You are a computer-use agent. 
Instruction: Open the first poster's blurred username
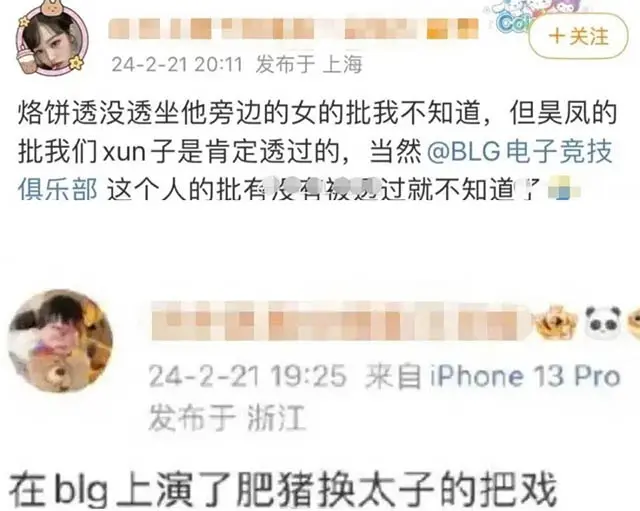(x=293, y=29)
